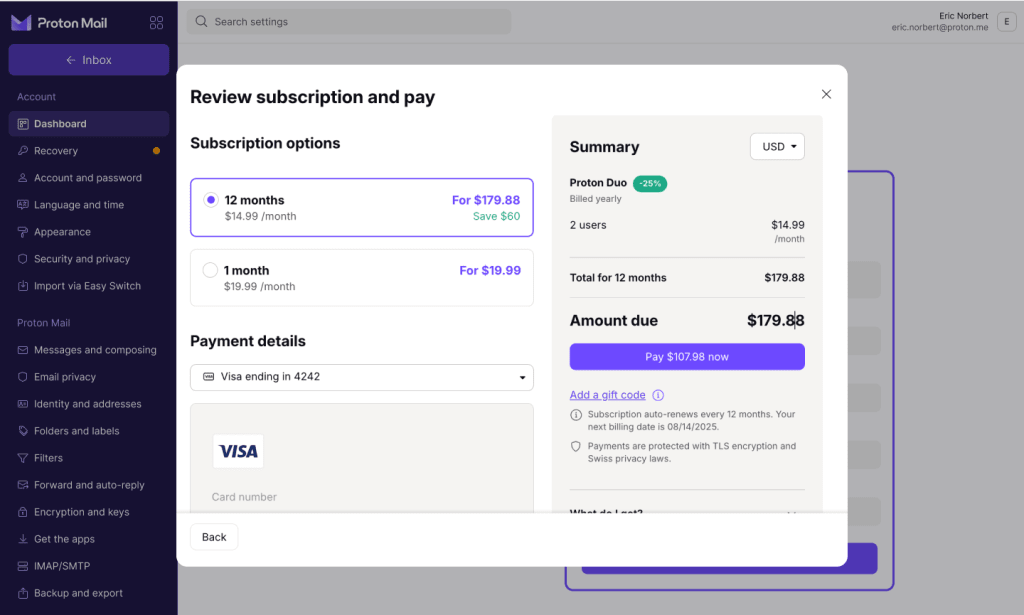This screenshot has width=1024, height=615.
Task: Click the Identity and addresses icon
Action: pyautogui.click(x=23, y=404)
